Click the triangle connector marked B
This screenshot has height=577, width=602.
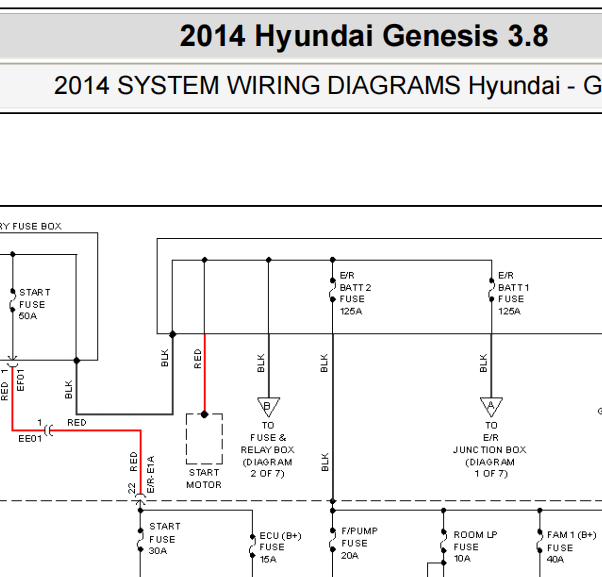coord(268,407)
